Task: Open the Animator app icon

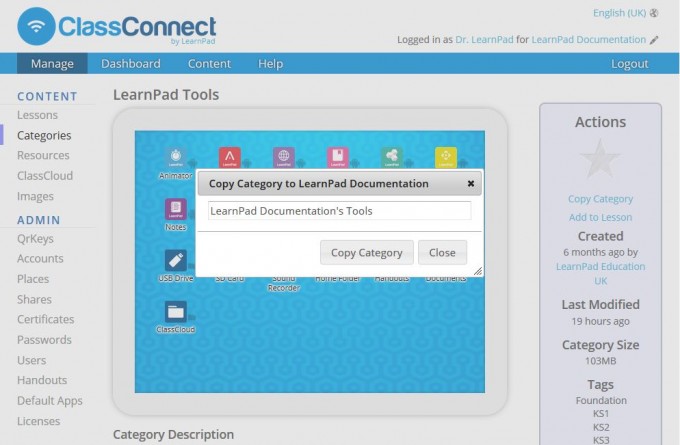Action: [x=176, y=157]
